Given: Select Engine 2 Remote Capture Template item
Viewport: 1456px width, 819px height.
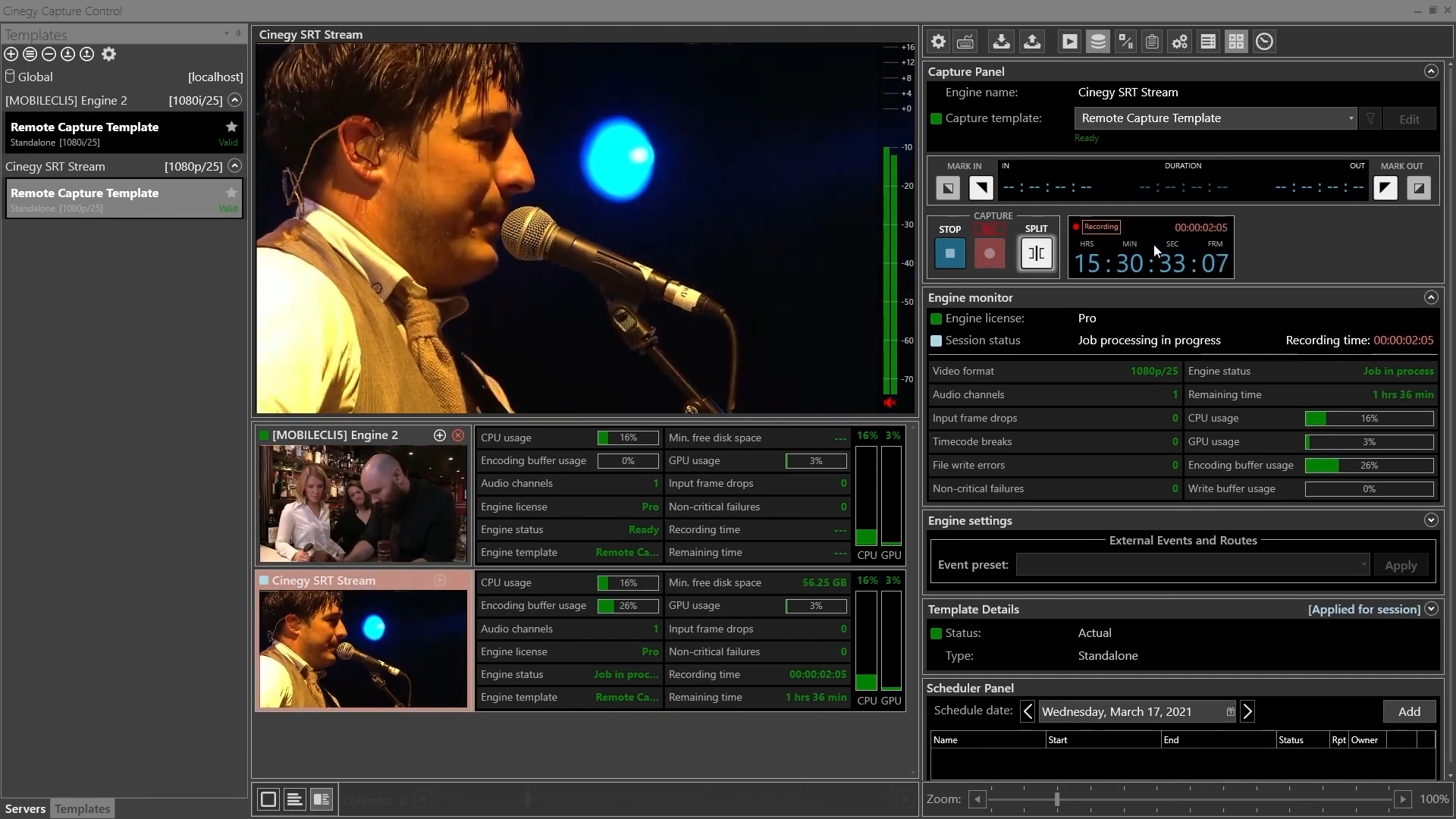Looking at the screenshot, I should click(x=124, y=133).
